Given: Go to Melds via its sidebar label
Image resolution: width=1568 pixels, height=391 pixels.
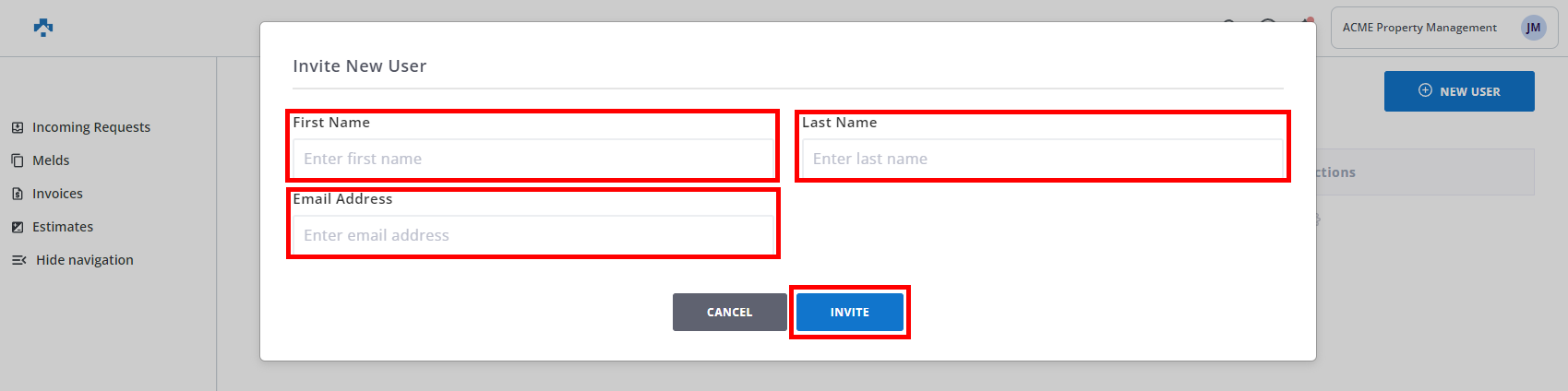Looking at the screenshot, I should [x=51, y=160].
